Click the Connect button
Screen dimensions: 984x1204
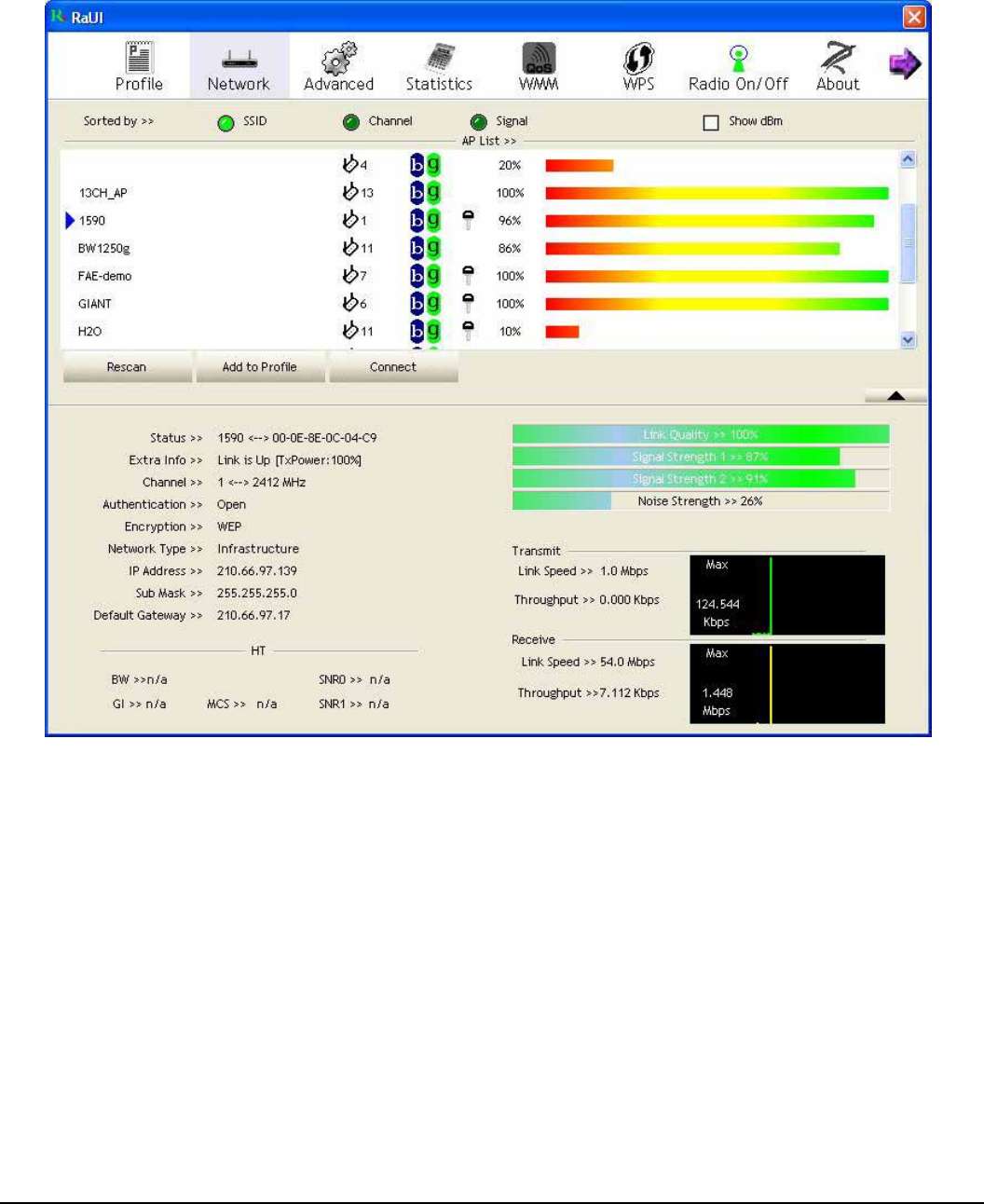[x=393, y=367]
